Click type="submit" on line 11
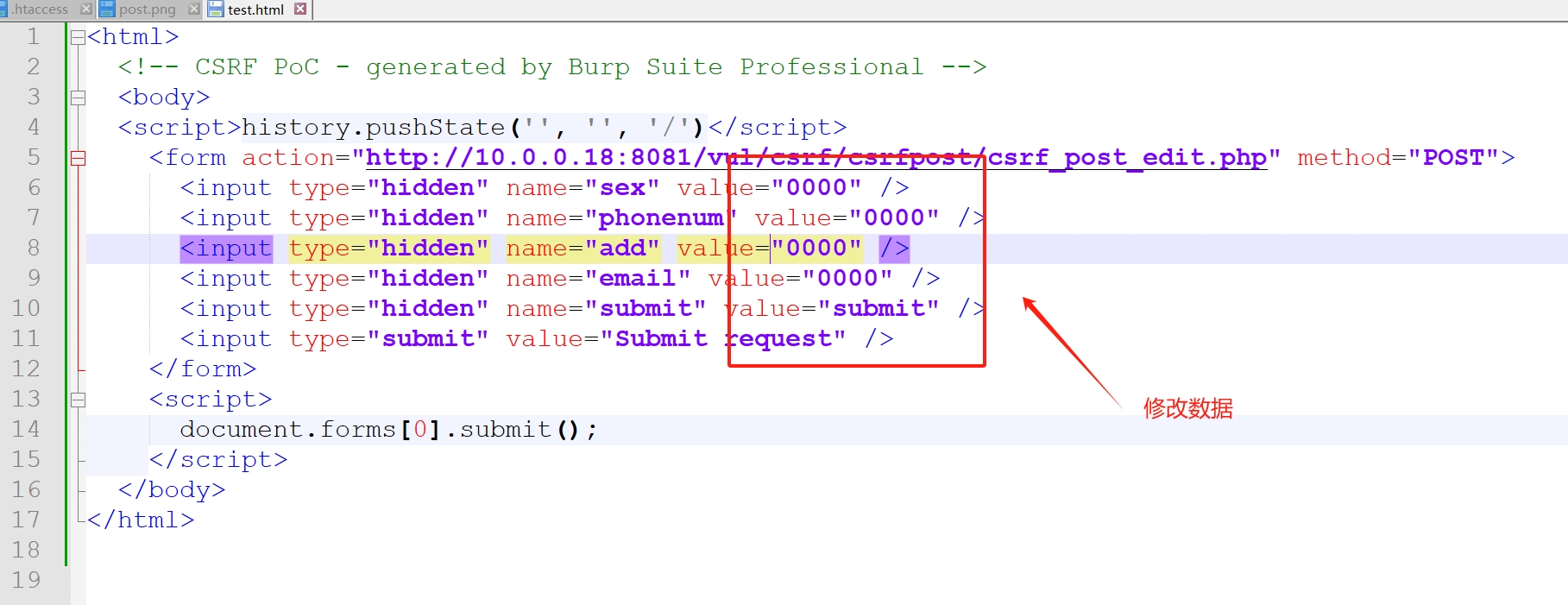 (389, 339)
